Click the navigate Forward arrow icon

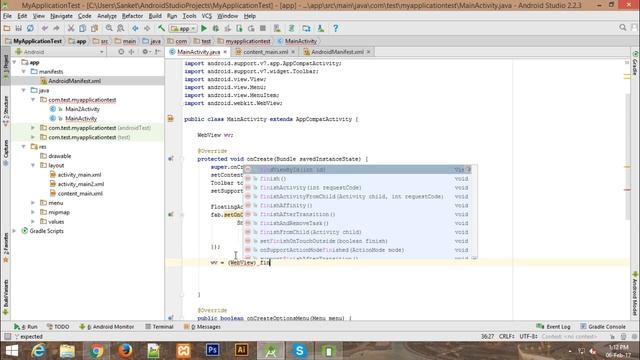[147, 28]
